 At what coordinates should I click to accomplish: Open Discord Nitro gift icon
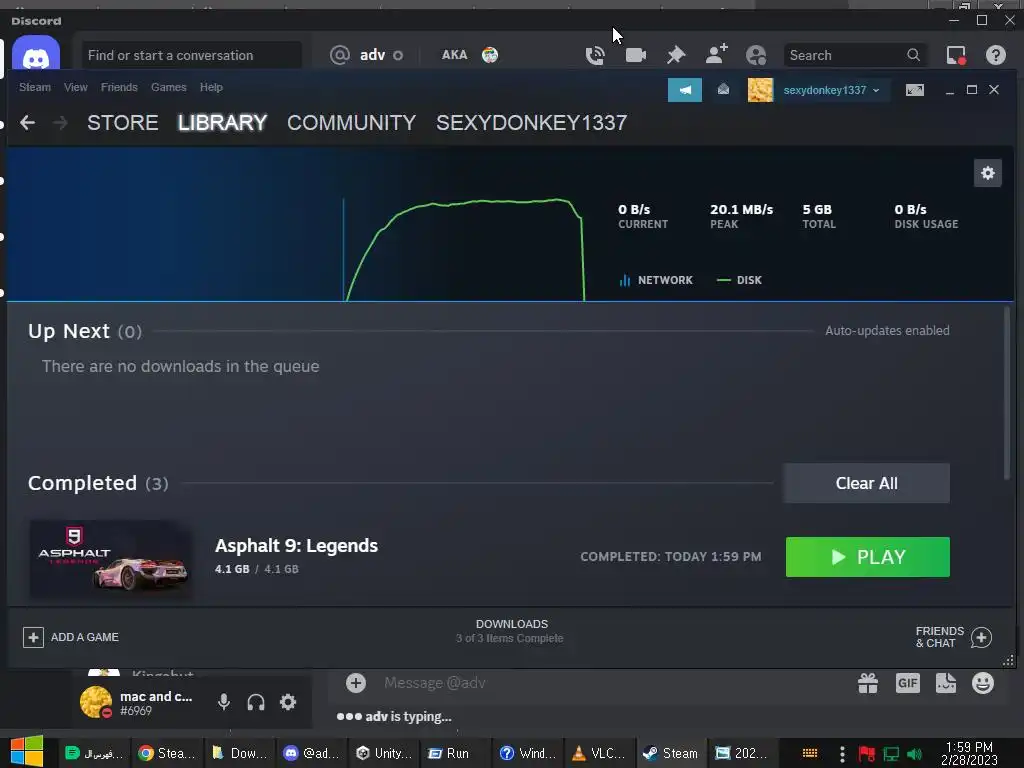pos(868,683)
